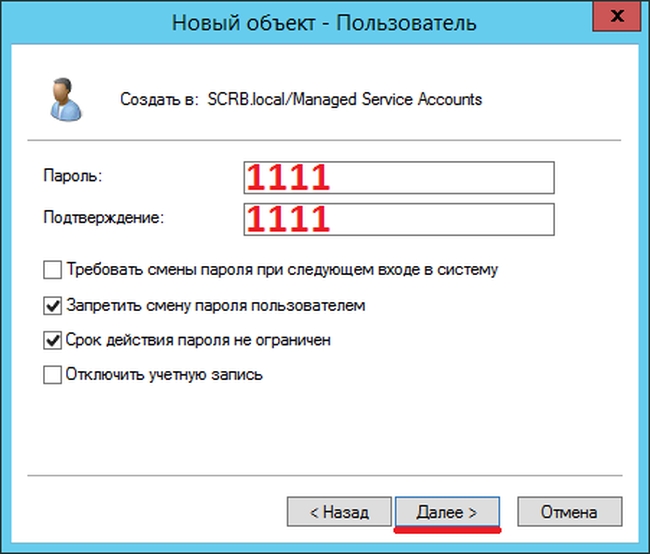The image size is (650, 554).
Task: Click the 'Отключить учетную запись' label text
Action: click(164, 375)
